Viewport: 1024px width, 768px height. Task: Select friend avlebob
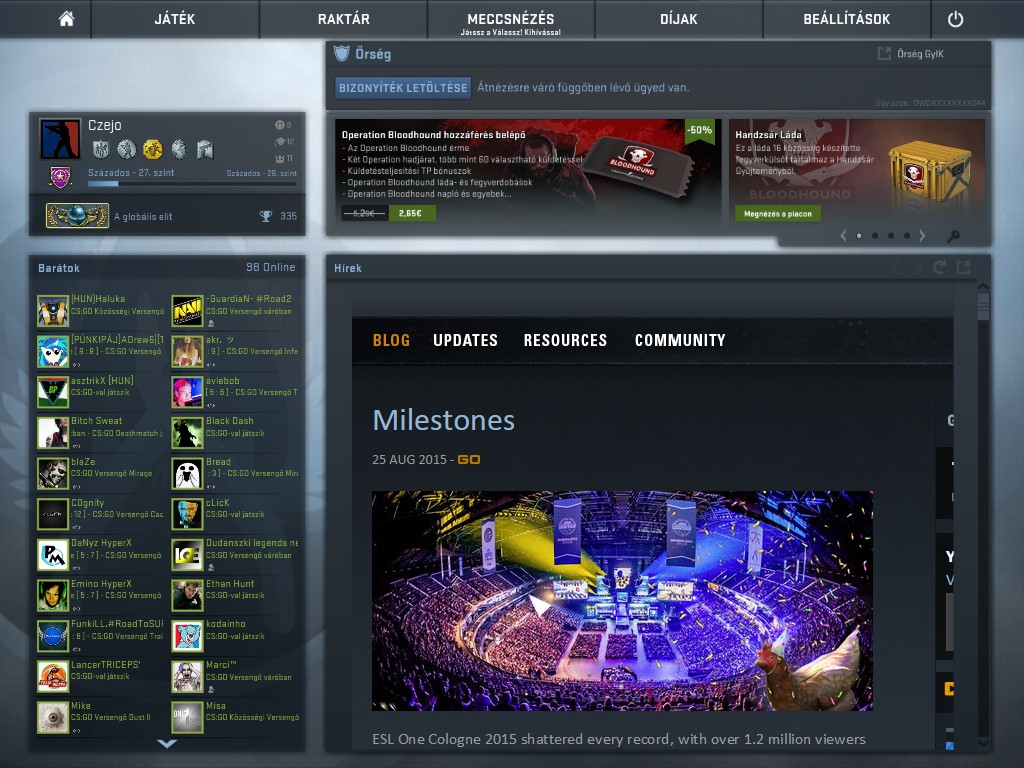pos(236,392)
